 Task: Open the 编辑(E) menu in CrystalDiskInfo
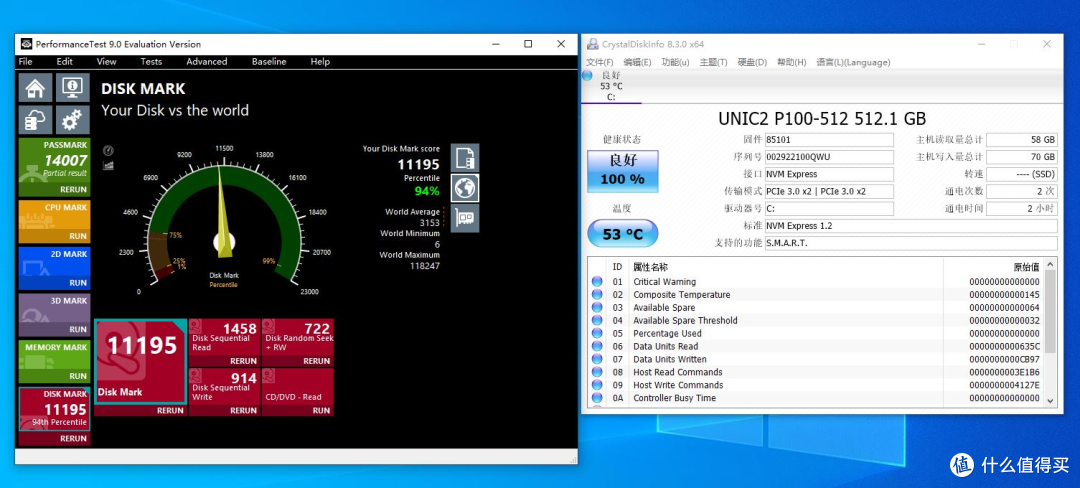point(638,63)
